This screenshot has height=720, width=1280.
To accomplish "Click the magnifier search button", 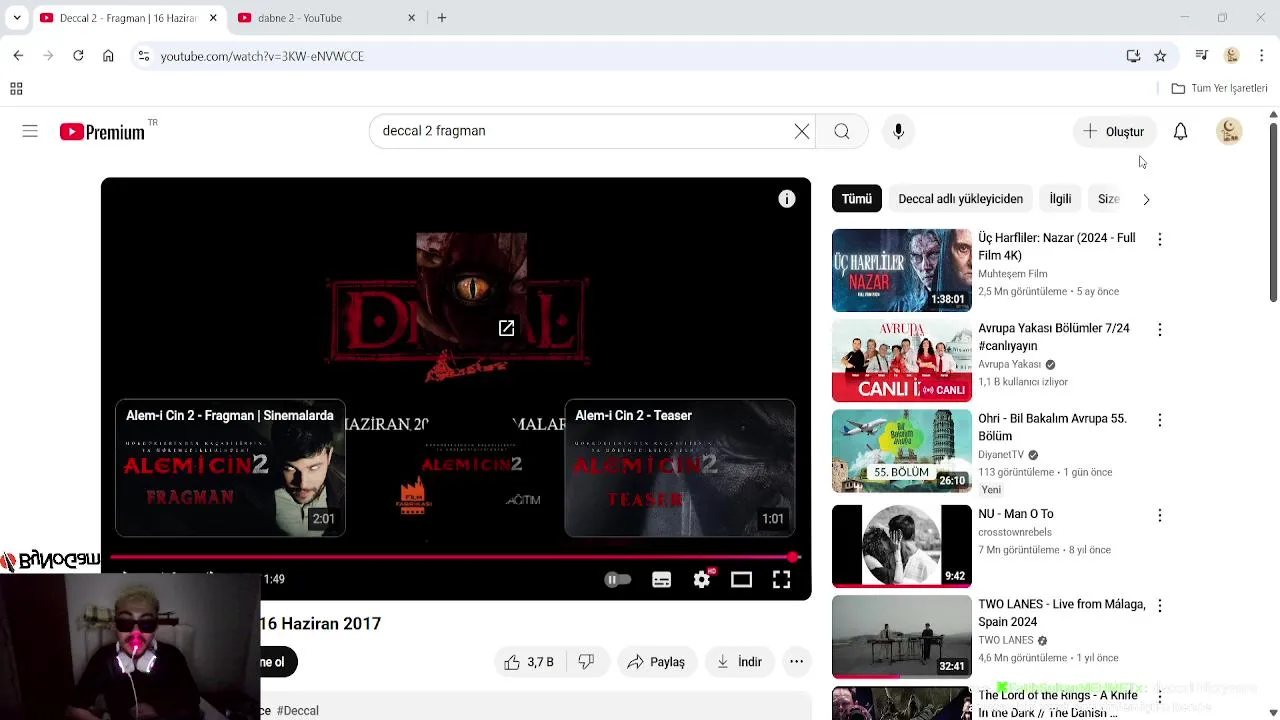I will (842, 131).
